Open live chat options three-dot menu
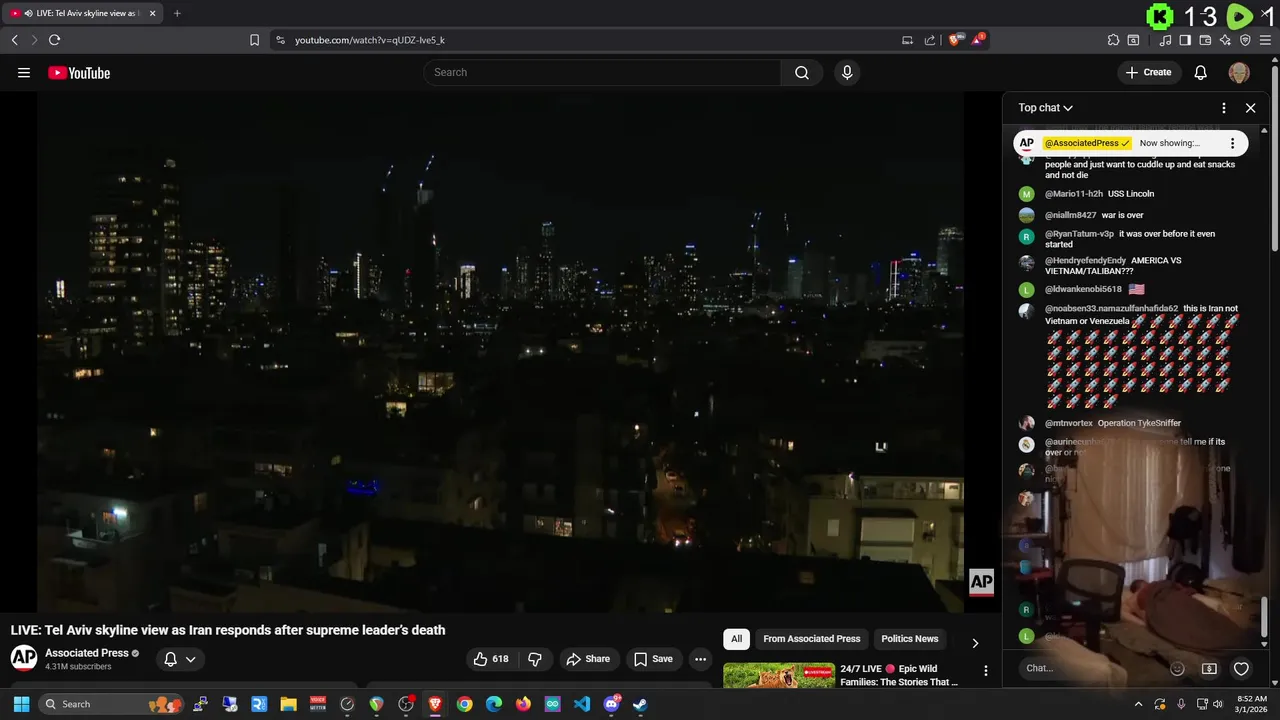 point(1224,108)
